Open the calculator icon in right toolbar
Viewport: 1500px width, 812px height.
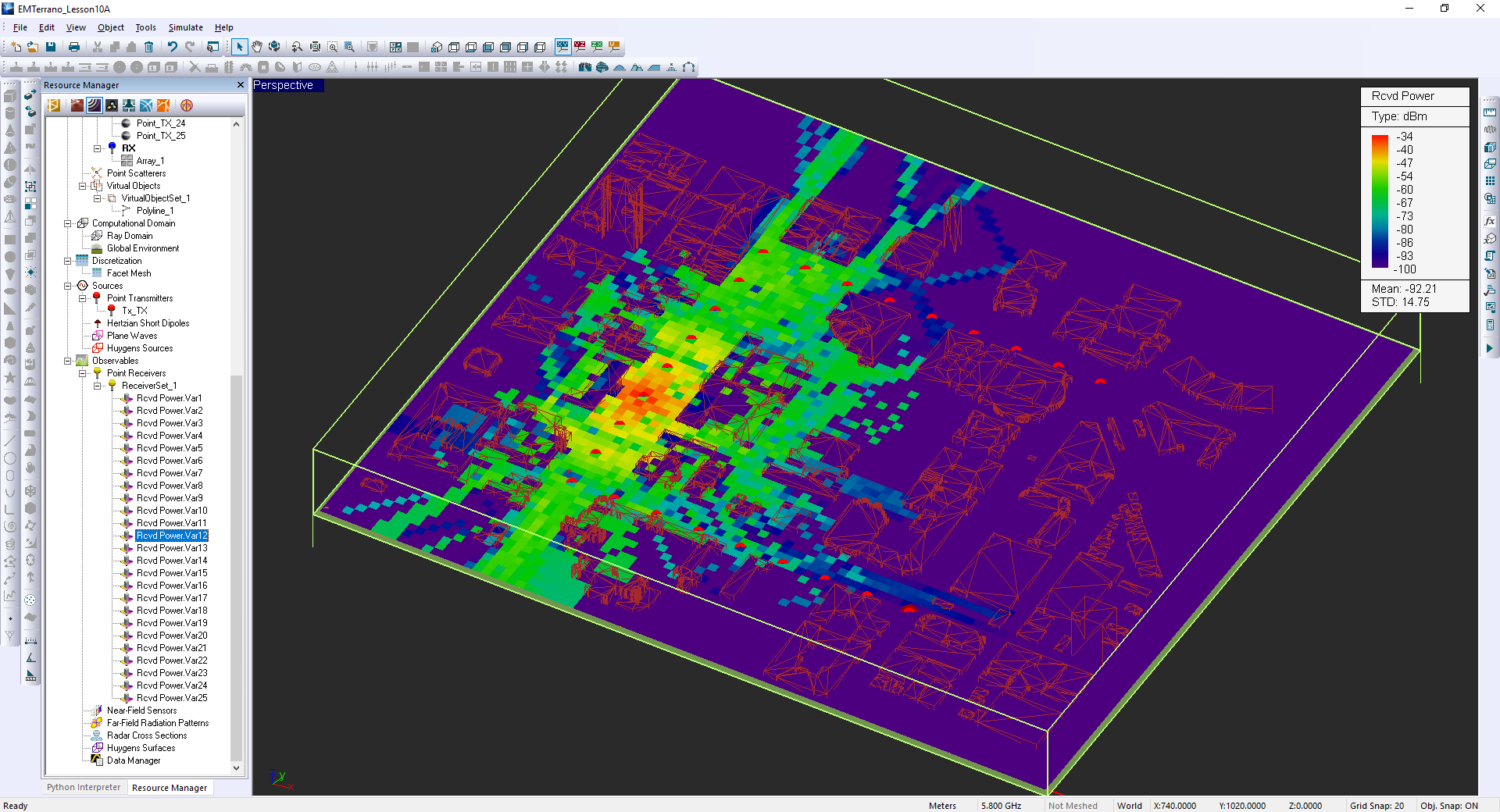pyautogui.click(x=1490, y=325)
